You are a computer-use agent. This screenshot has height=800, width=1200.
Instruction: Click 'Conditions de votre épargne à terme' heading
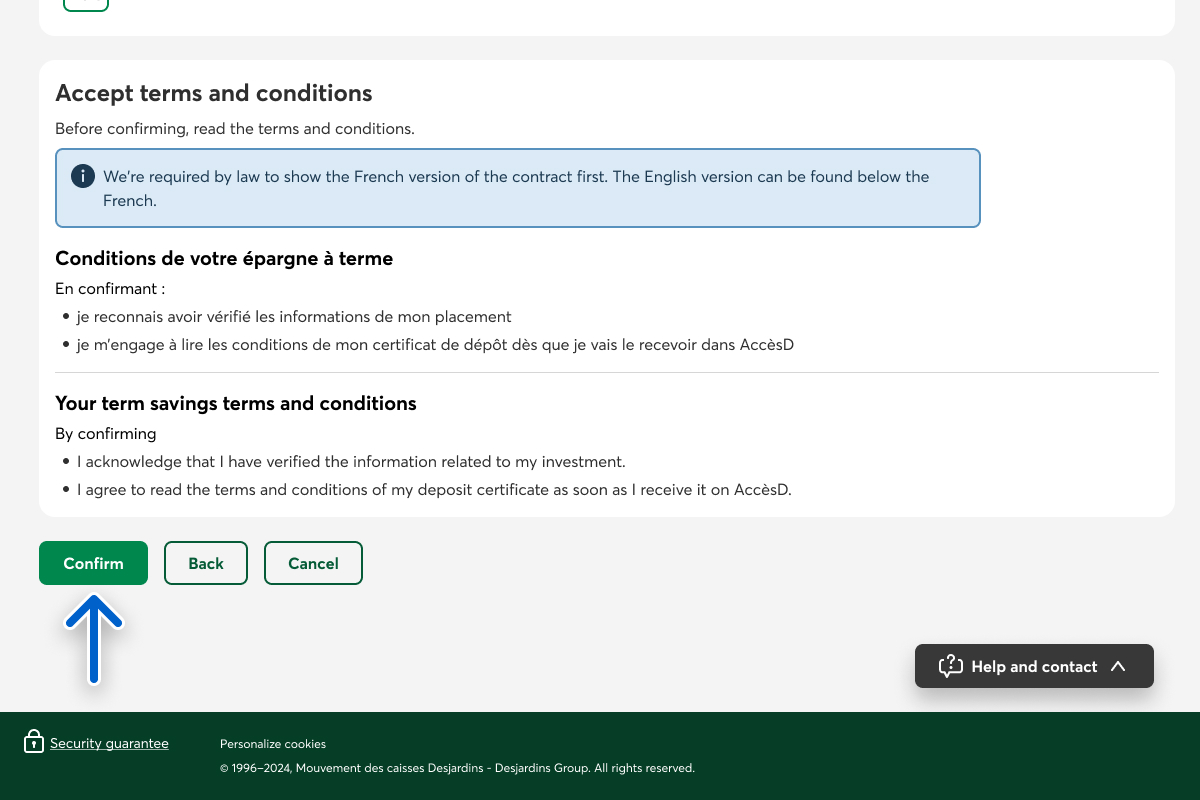(x=224, y=258)
